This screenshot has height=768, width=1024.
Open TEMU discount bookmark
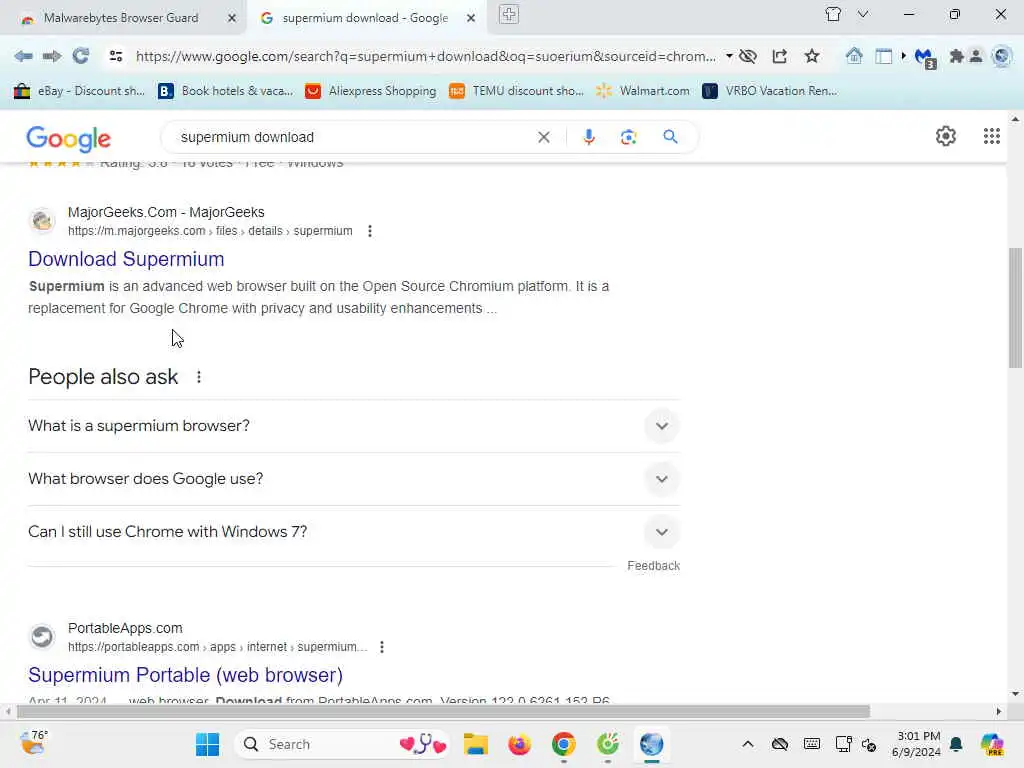[516, 91]
